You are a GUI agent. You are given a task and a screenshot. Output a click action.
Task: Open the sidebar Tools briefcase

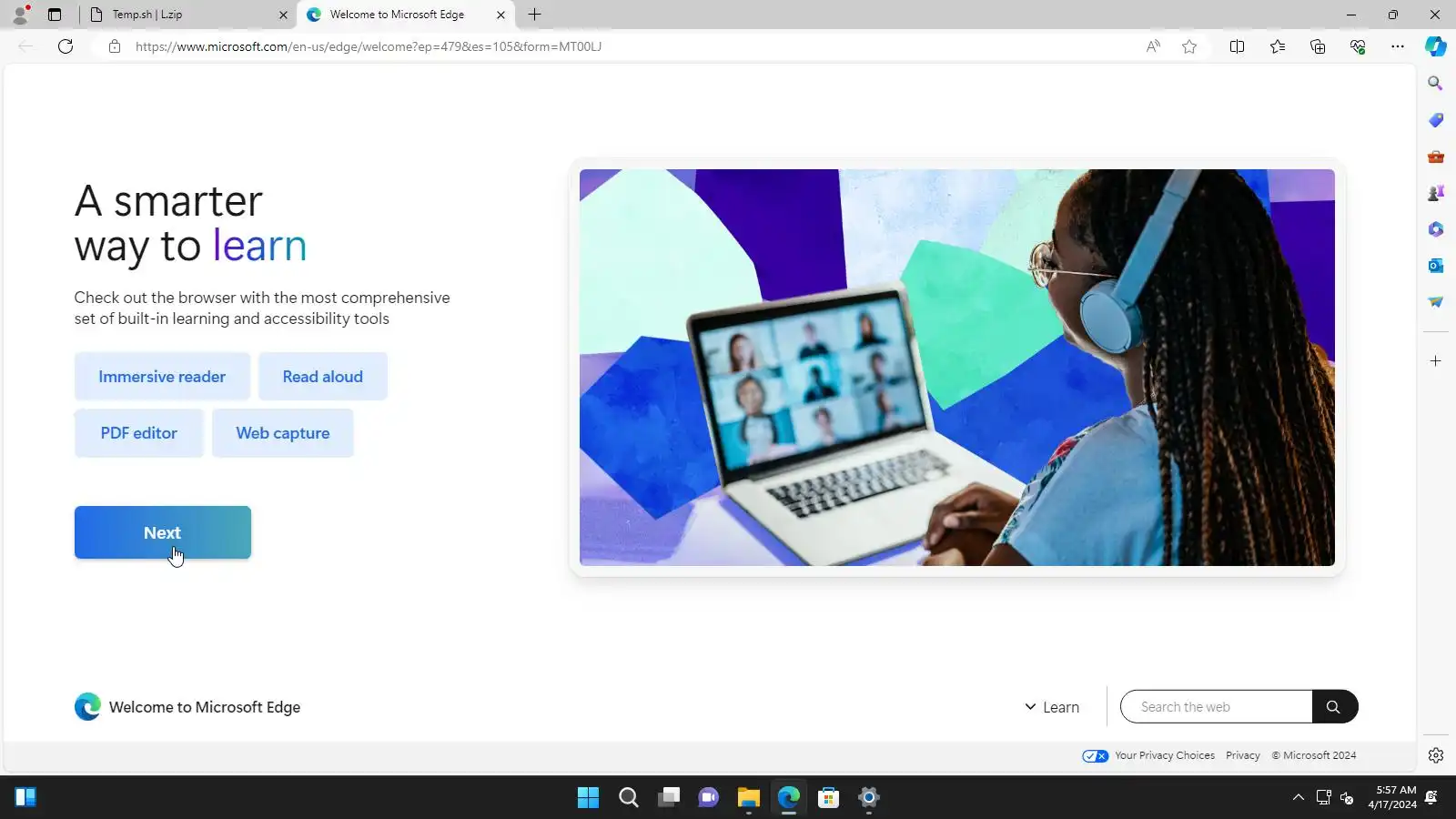[1436, 157]
